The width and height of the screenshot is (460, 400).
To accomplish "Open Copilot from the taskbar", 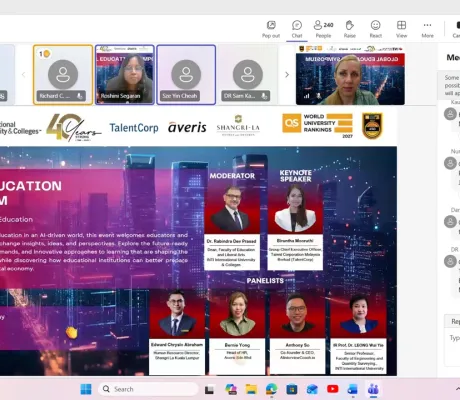I will pyautogui.click(x=231, y=389).
